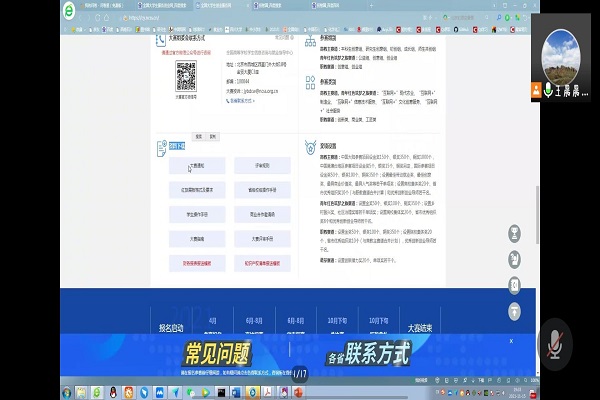
Task: Click the 奖项设置 section header icon
Action: tap(310, 147)
